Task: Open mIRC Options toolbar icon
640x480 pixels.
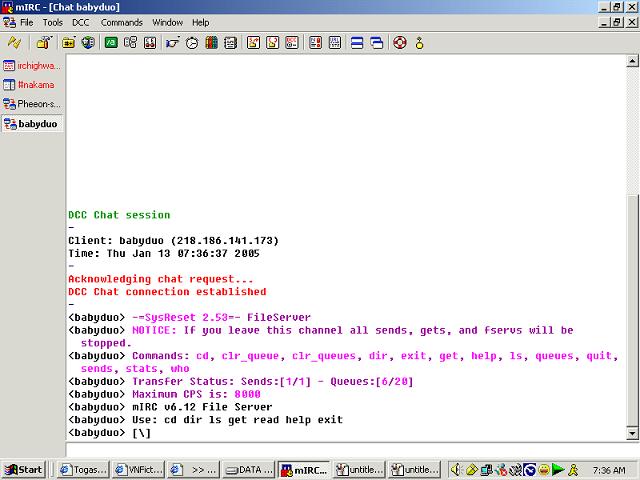Action: 44,42
